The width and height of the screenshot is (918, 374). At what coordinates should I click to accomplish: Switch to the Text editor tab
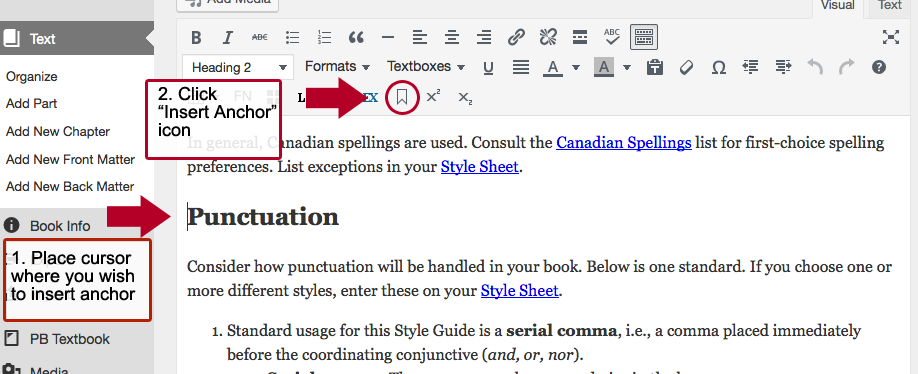pos(889,5)
